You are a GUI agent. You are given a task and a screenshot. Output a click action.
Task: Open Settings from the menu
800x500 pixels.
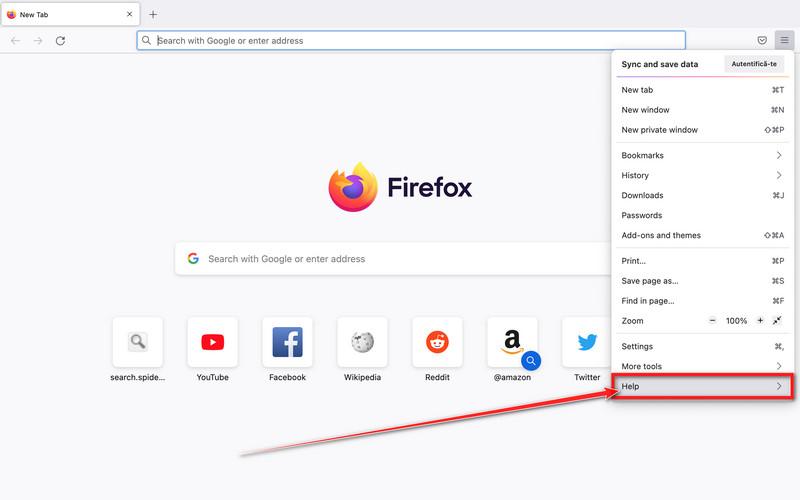coord(703,346)
